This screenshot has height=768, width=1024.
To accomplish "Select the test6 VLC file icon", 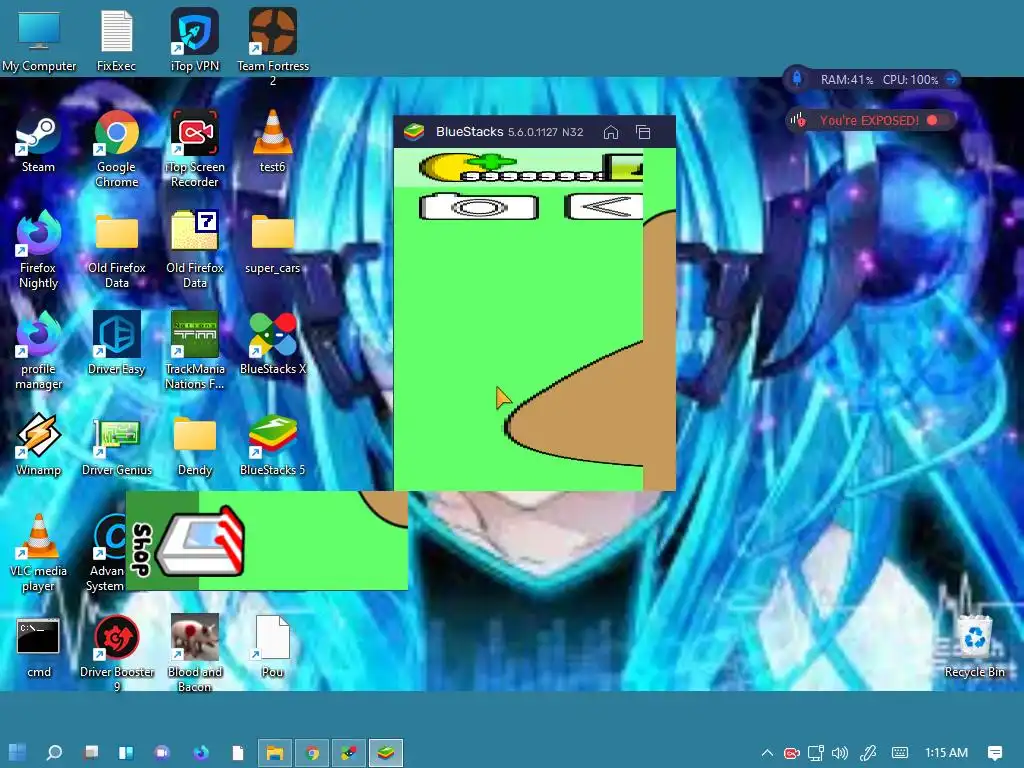I will tap(272, 142).
